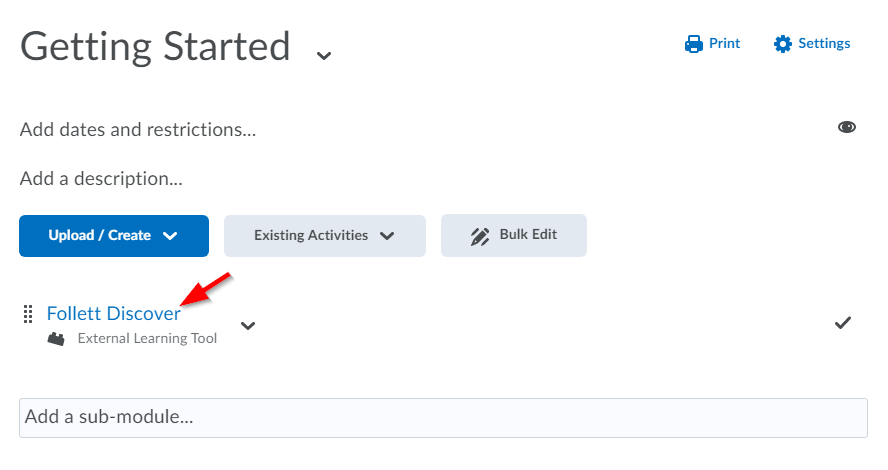Click the External Learning Tool puzzle icon
This screenshot has width=888, height=470.
[56, 339]
